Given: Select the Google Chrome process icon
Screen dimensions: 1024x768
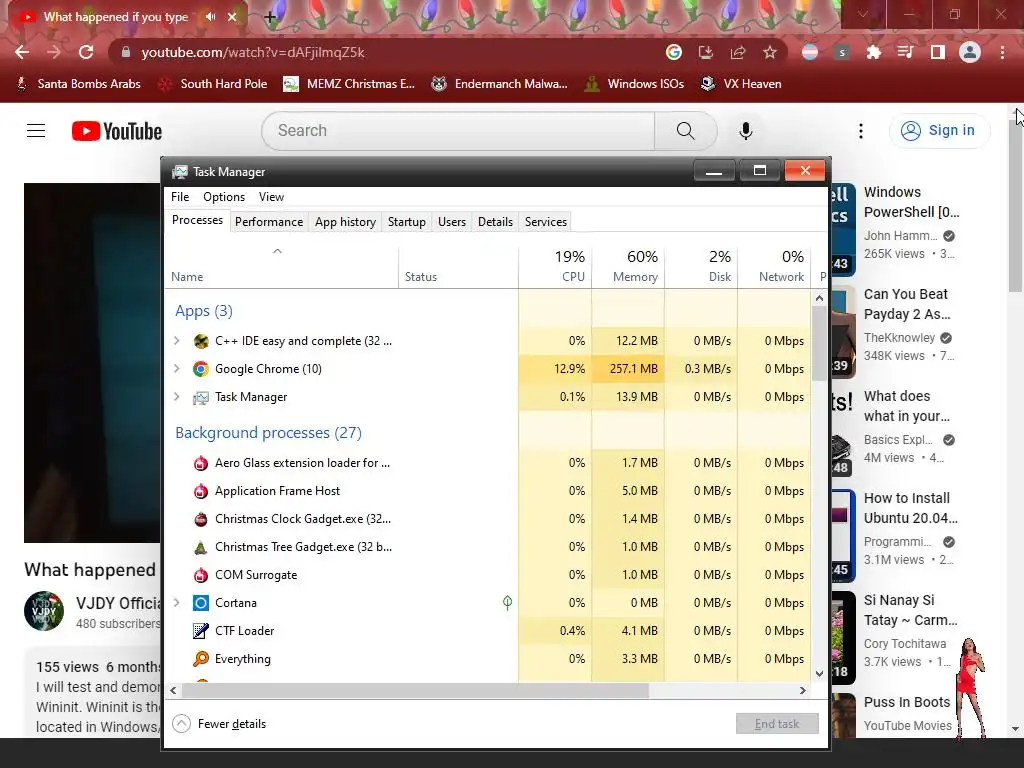Looking at the screenshot, I should (x=200, y=369).
